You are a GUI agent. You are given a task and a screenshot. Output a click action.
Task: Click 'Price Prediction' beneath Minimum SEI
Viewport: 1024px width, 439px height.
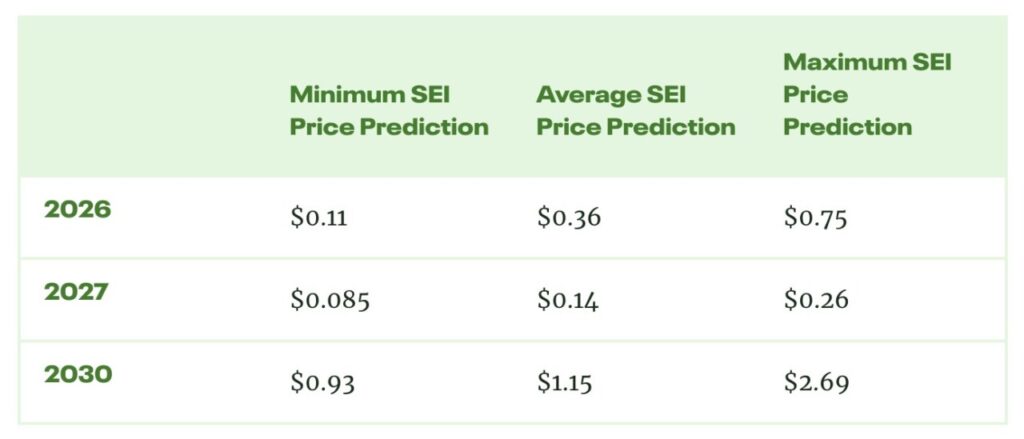click(389, 127)
